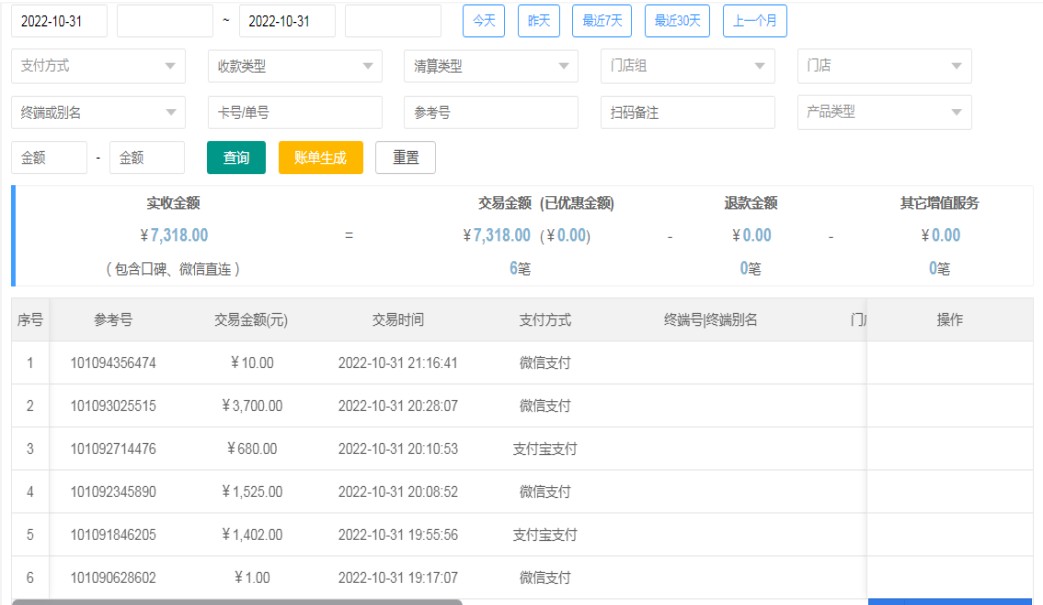Click the 扫码备注 input field
Screen dimensions: 1043x605
click(x=688, y=113)
